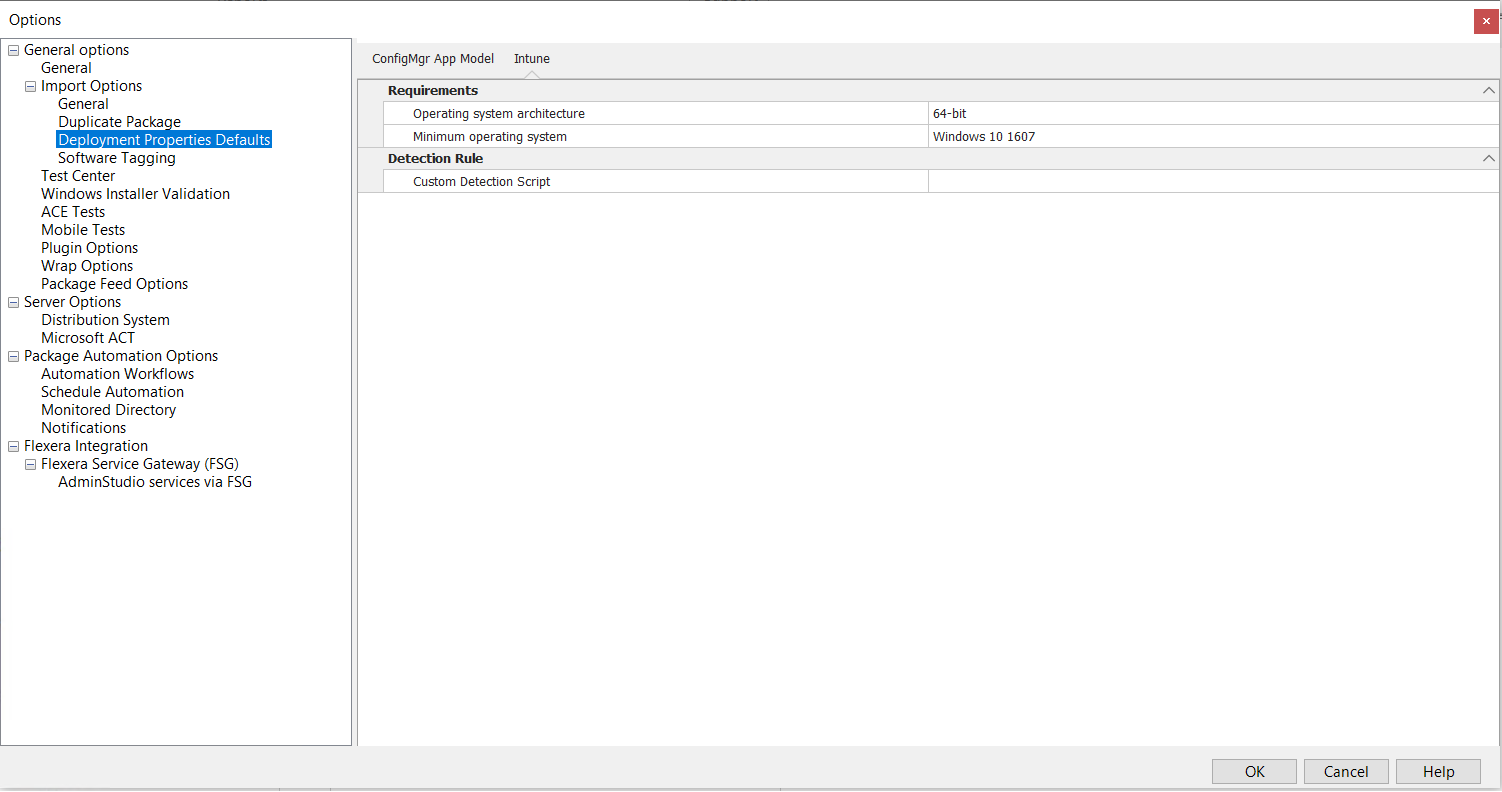The height and width of the screenshot is (792, 1502).
Task: Switch to the Intune tab
Action: tap(531, 58)
